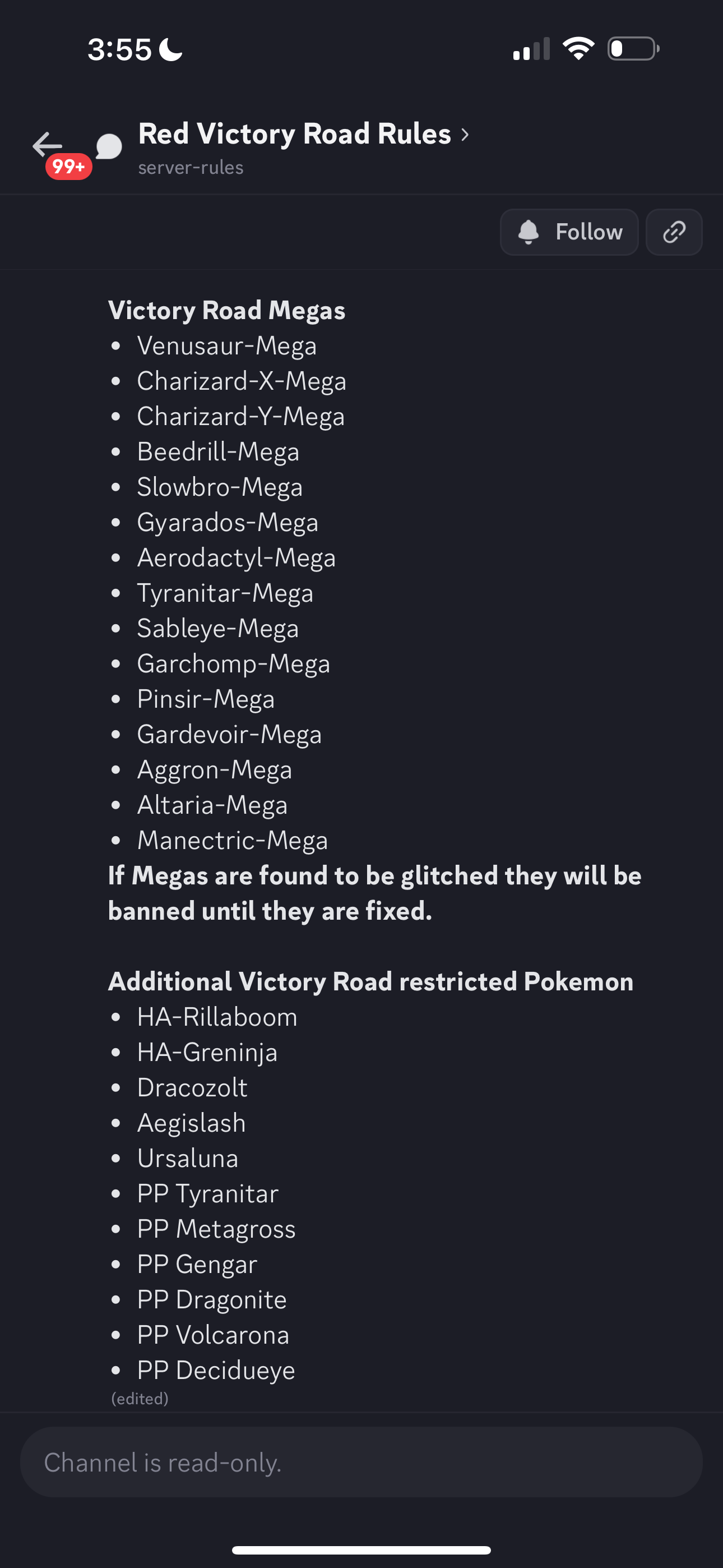Expand the thread title chevron arrow
This screenshot has height=1568, width=723.
click(465, 135)
